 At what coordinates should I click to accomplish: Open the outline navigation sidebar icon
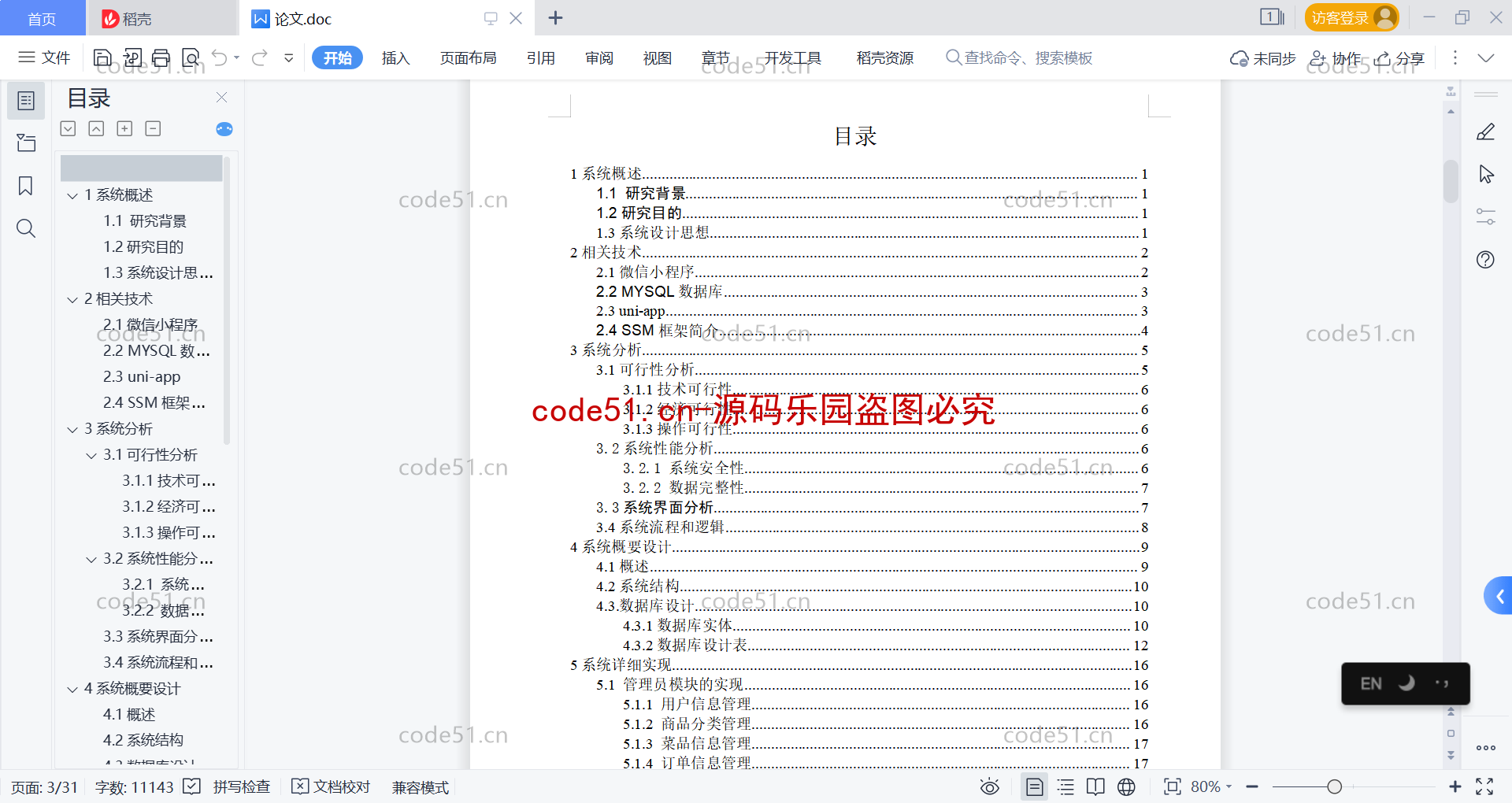click(x=26, y=101)
